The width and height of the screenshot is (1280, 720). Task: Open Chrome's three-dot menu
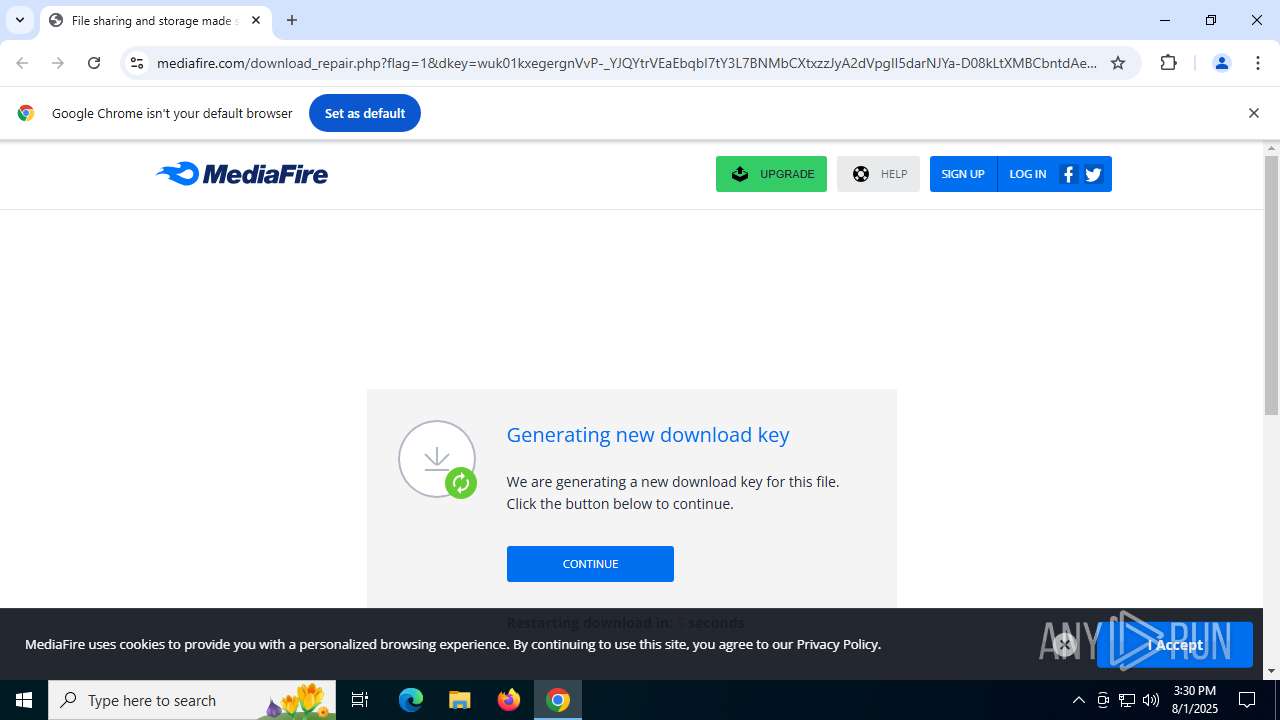1257,63
